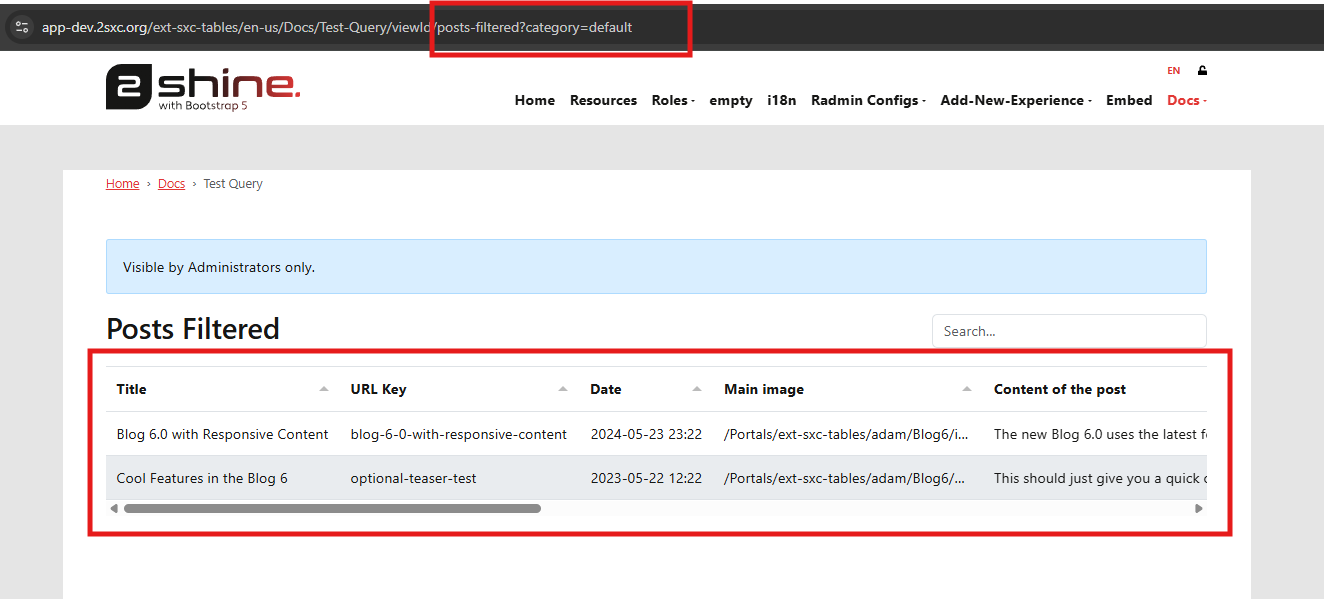Click date cell 2023-05-22 12:22
1324x599 pixels.
click(x=646, y=478)
